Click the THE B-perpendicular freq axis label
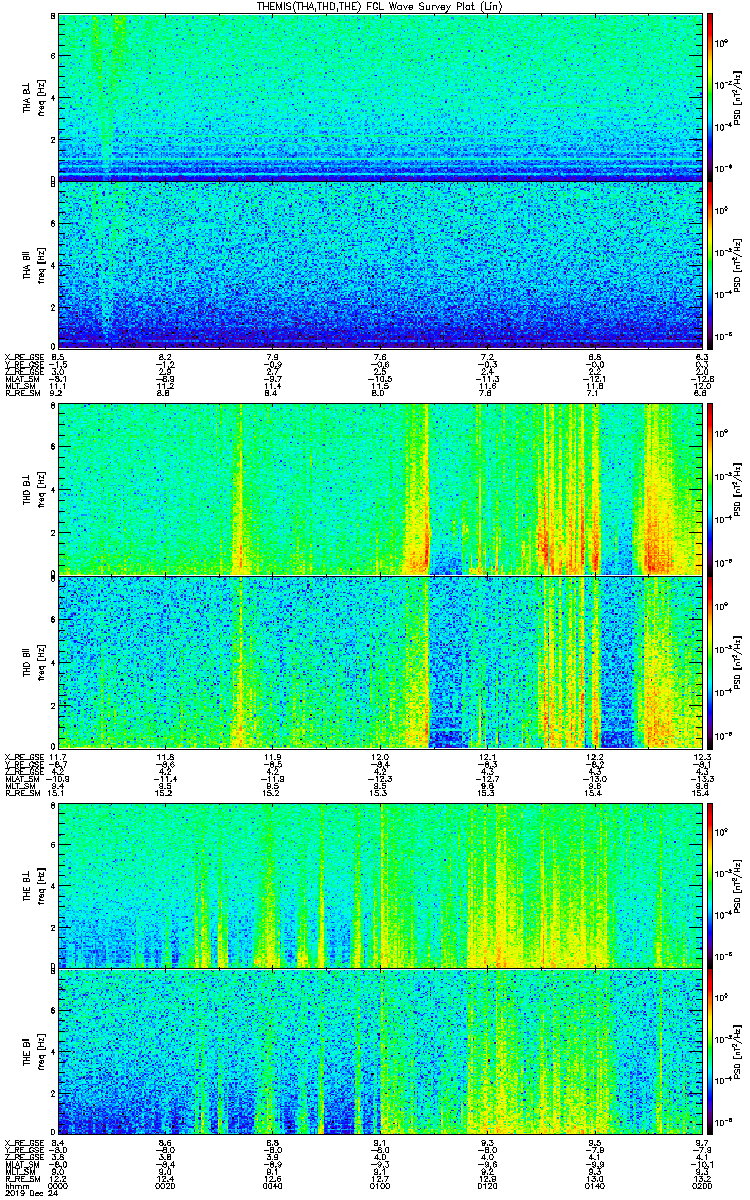The width and height of the screenshot is (750, 1200). 41,885
